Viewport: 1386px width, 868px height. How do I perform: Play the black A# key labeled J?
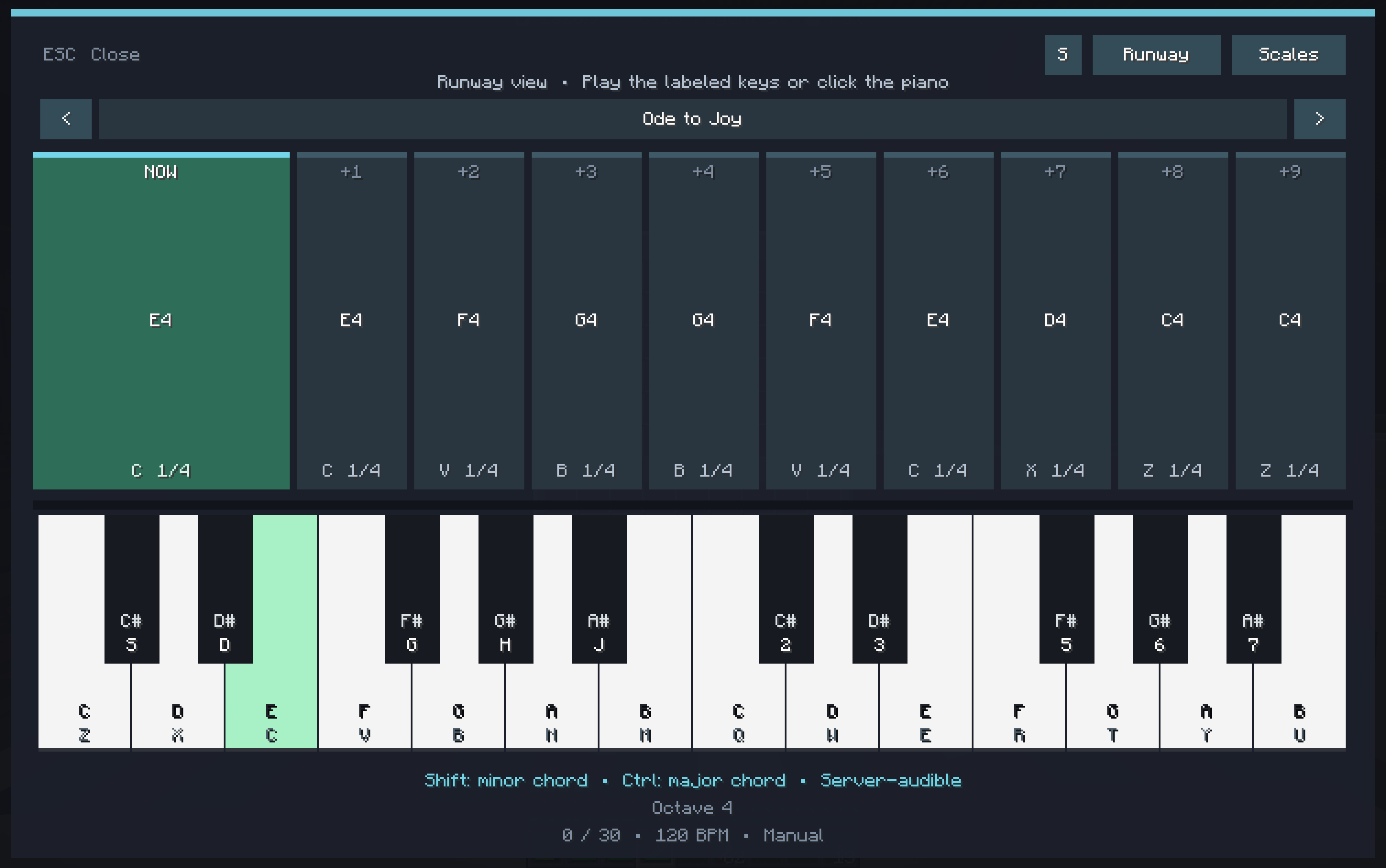[x=599, y=589]
